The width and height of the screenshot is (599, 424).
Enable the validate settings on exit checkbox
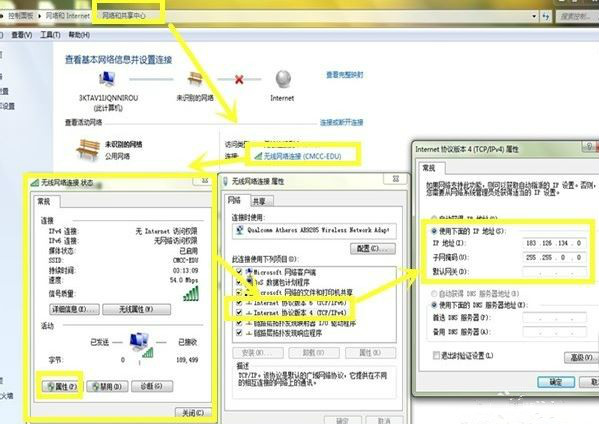click(436, 356)
